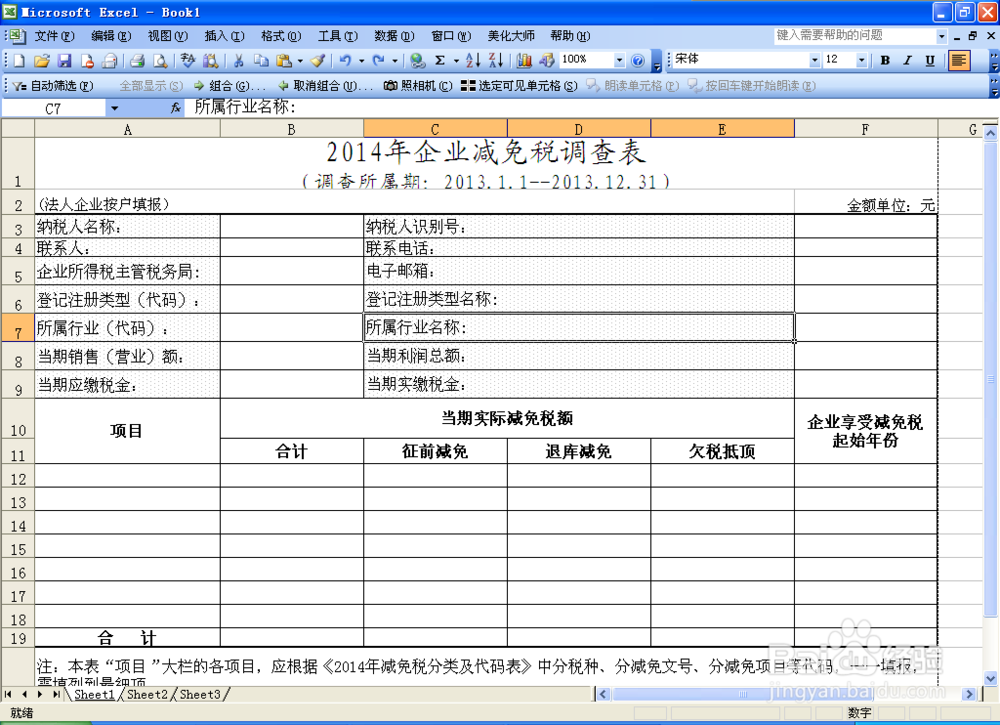Image resolution: width=1000 pixels, height=725 pixels.
Task: Click the 取消组合 ungroup button
Action: [325, 85]
